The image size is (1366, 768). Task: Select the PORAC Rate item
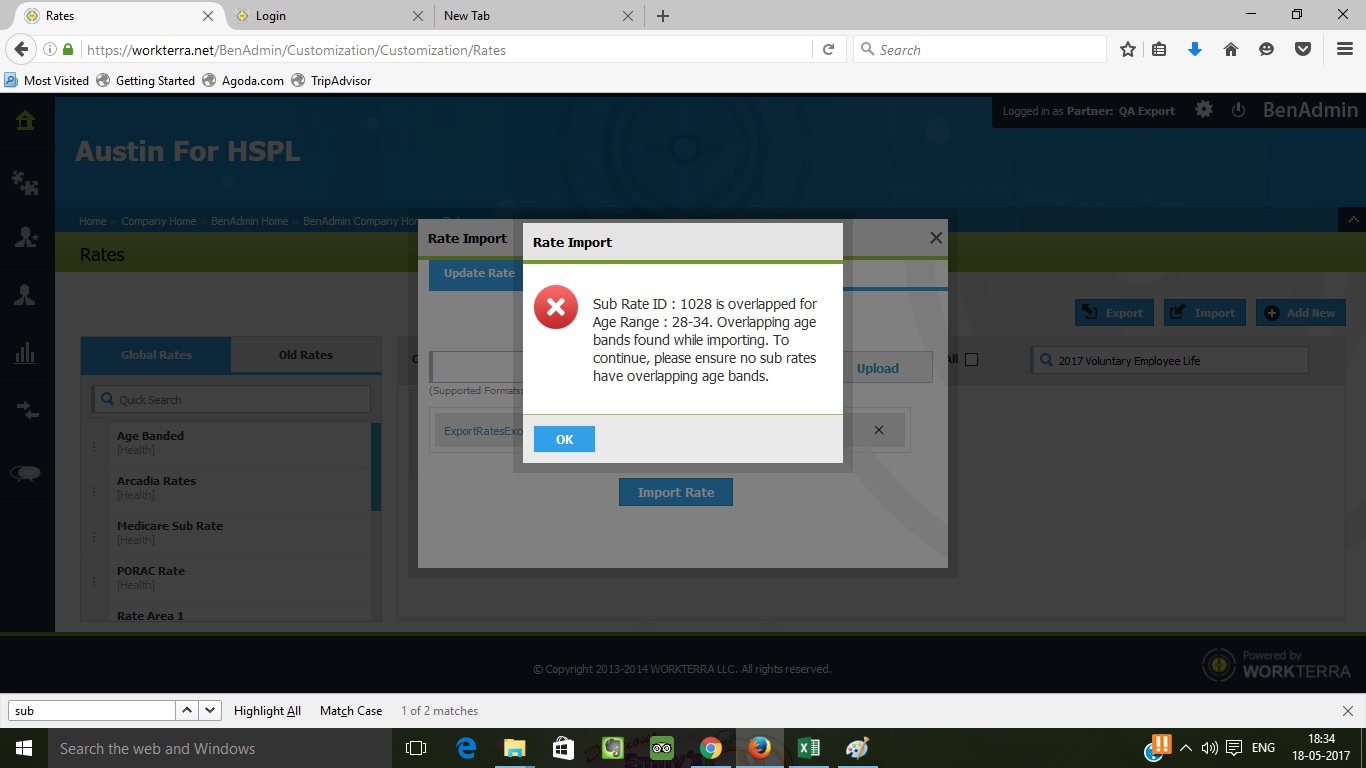(x=150, y=571)
